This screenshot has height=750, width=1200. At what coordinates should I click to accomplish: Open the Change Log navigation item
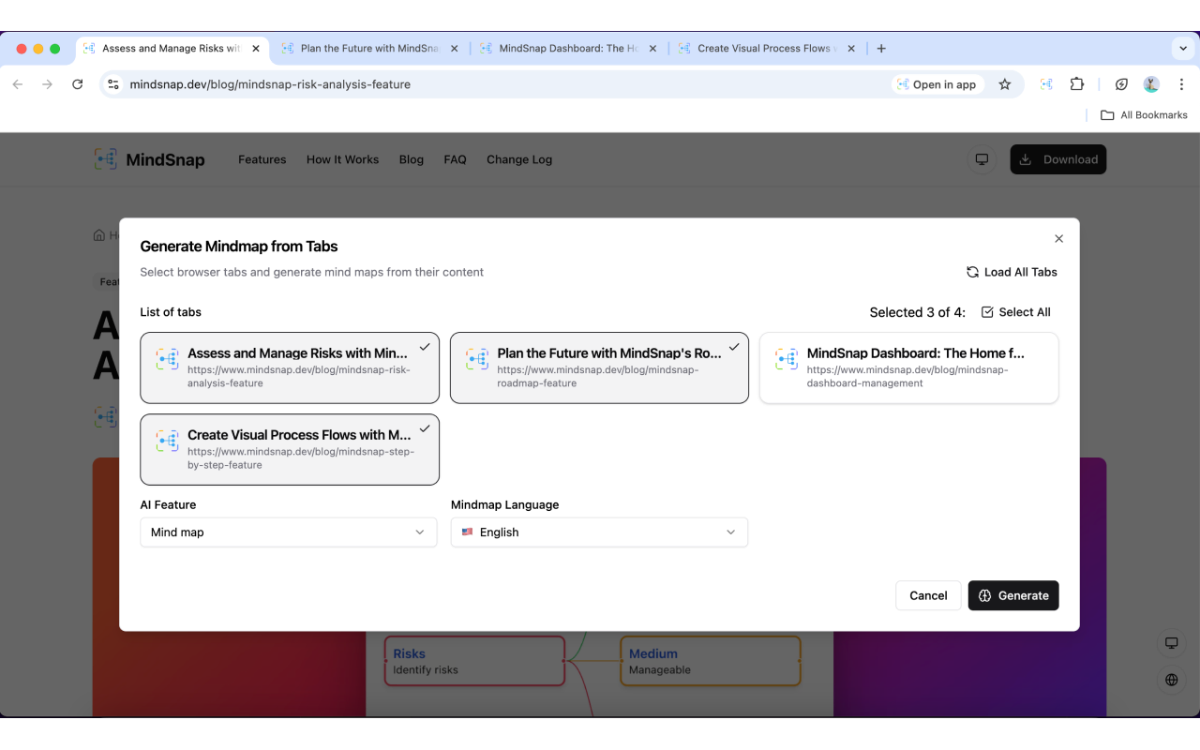519,159
